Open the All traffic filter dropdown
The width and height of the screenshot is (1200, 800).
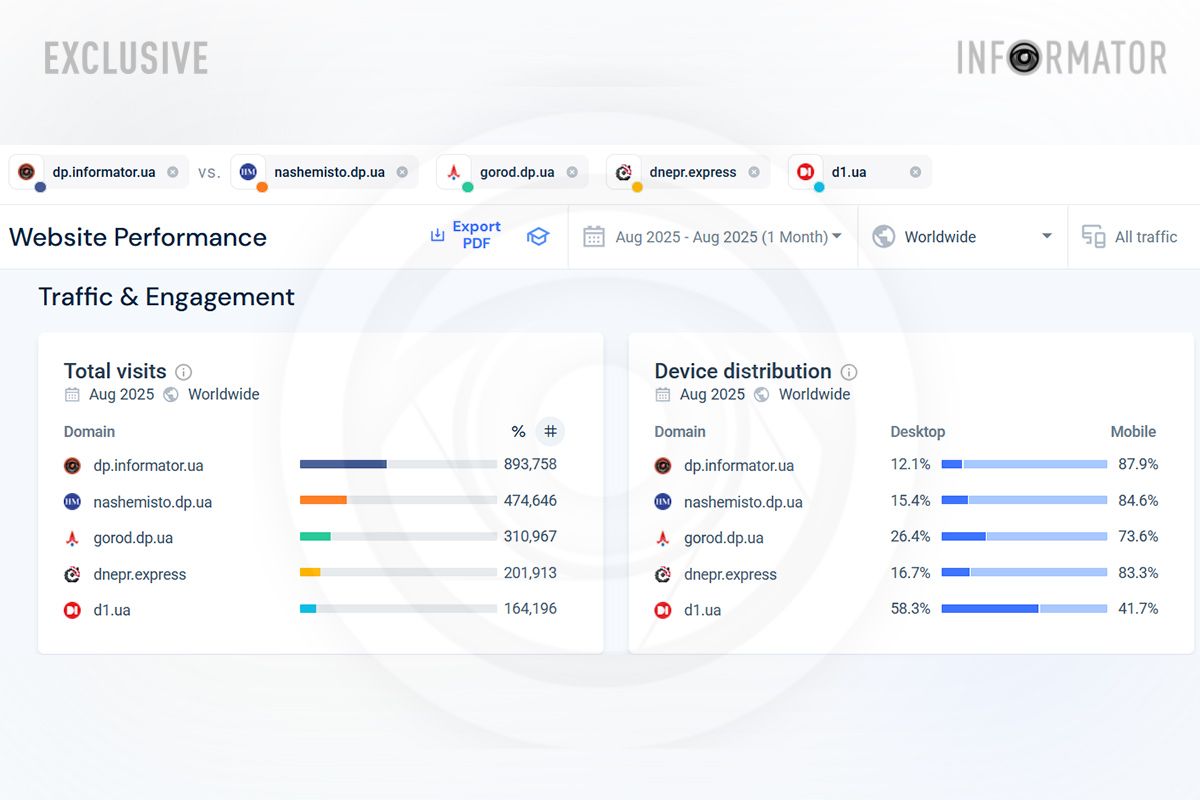pyautogui.click(x=1131, y=237)
